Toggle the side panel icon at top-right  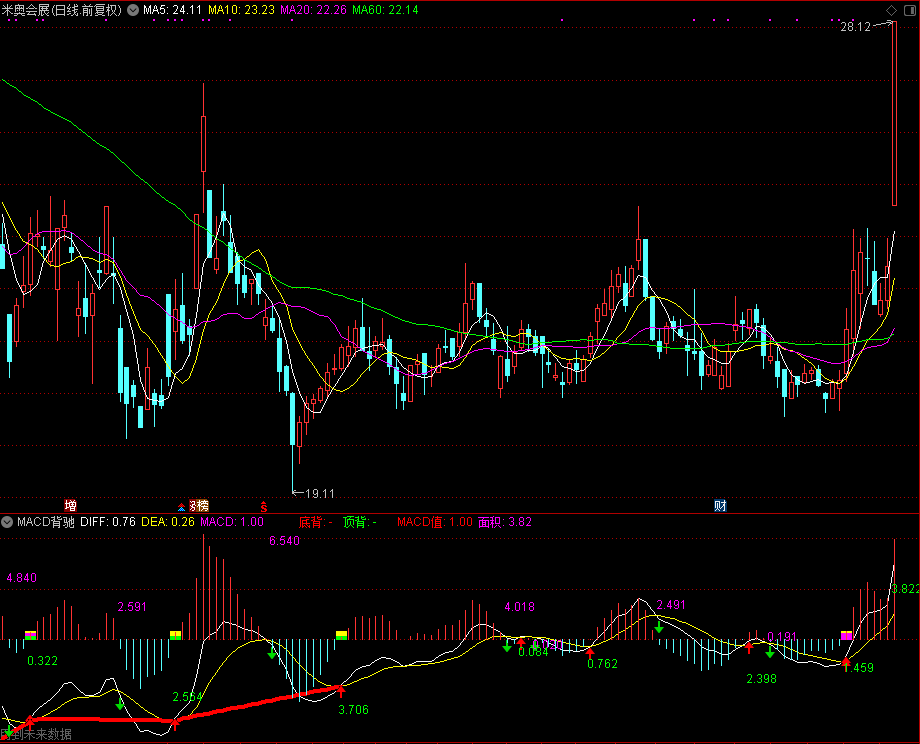click(x=909, y=10)
